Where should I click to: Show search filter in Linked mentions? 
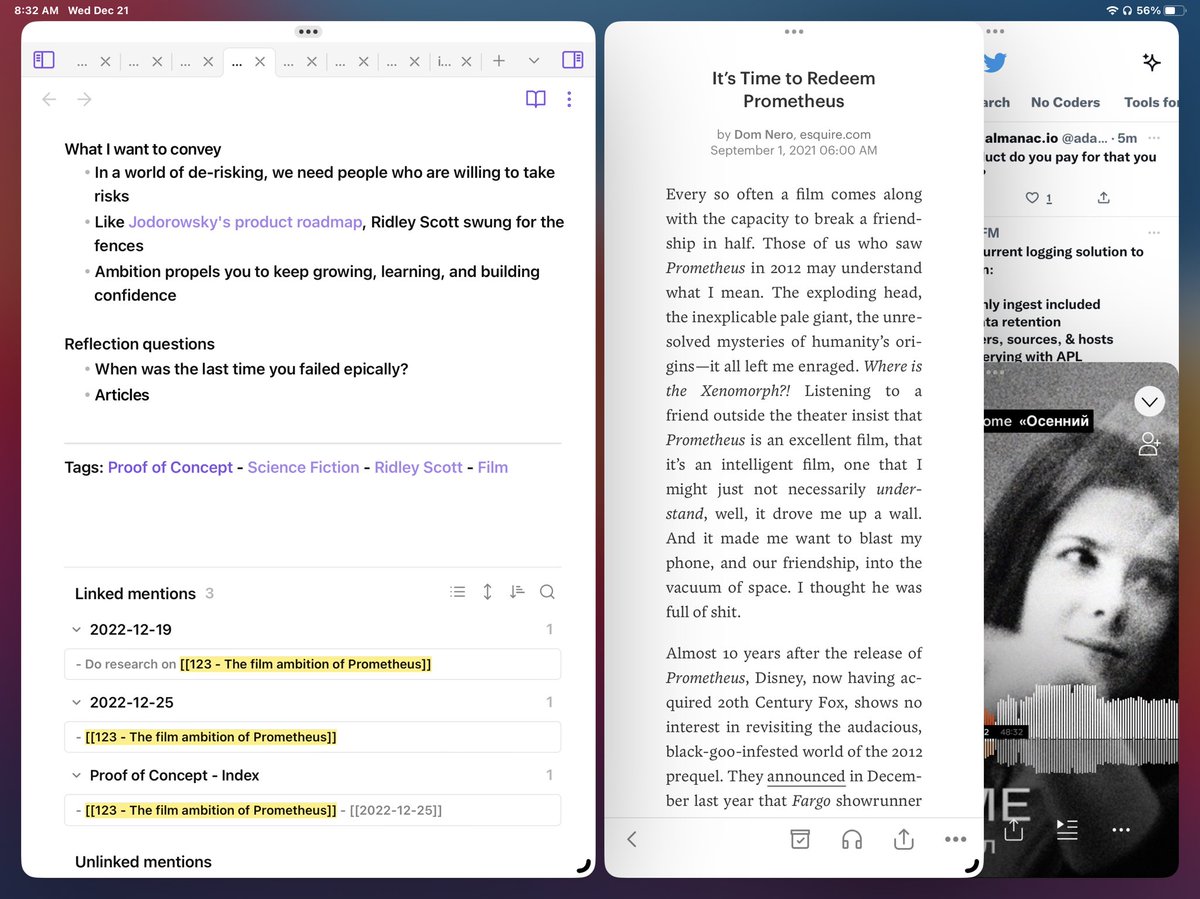click(x=547, y=592)
